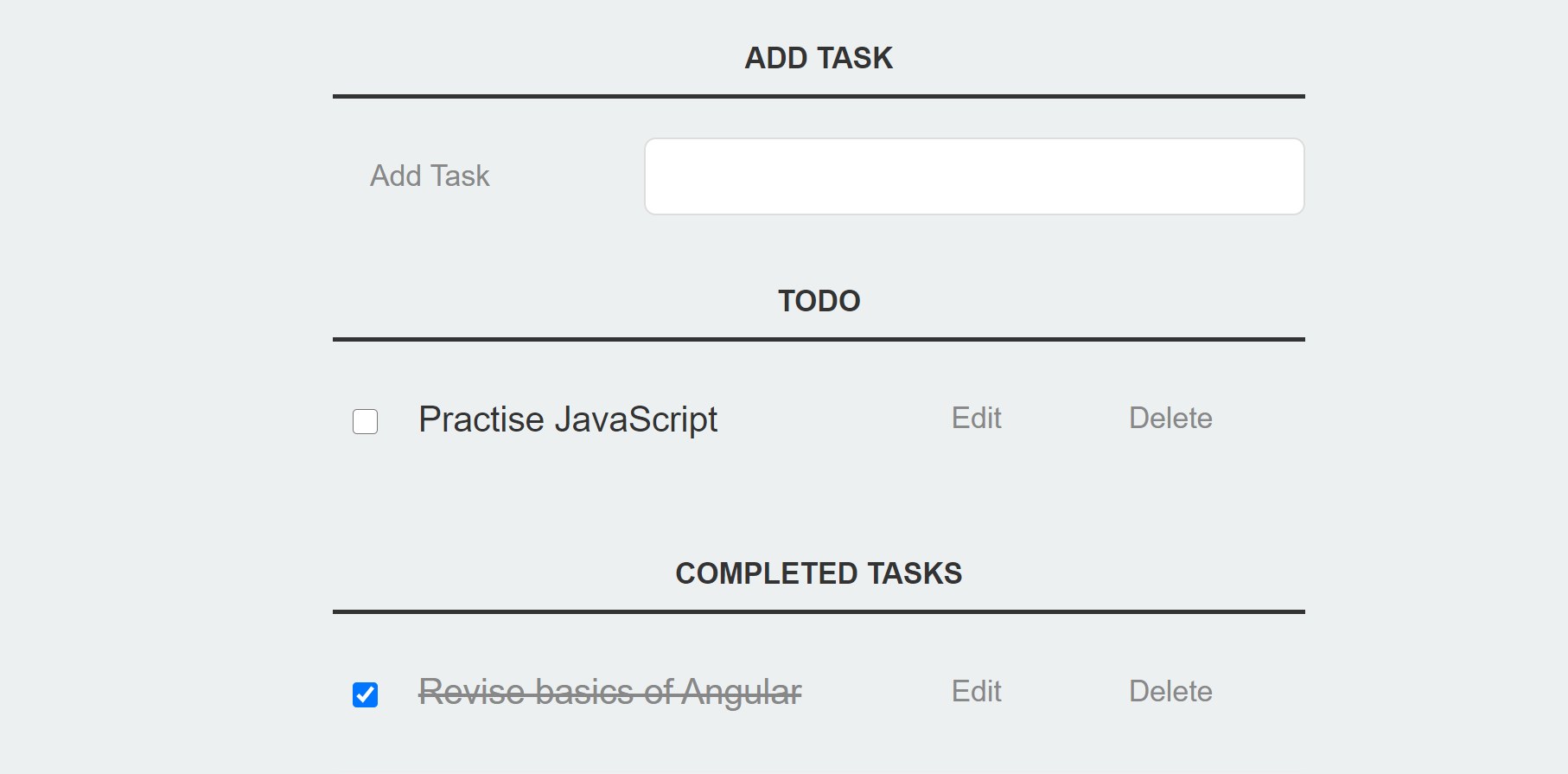The image size is (1568, 774).
Task: Focus the empty task entry field
Action: [x=973, y=176]
